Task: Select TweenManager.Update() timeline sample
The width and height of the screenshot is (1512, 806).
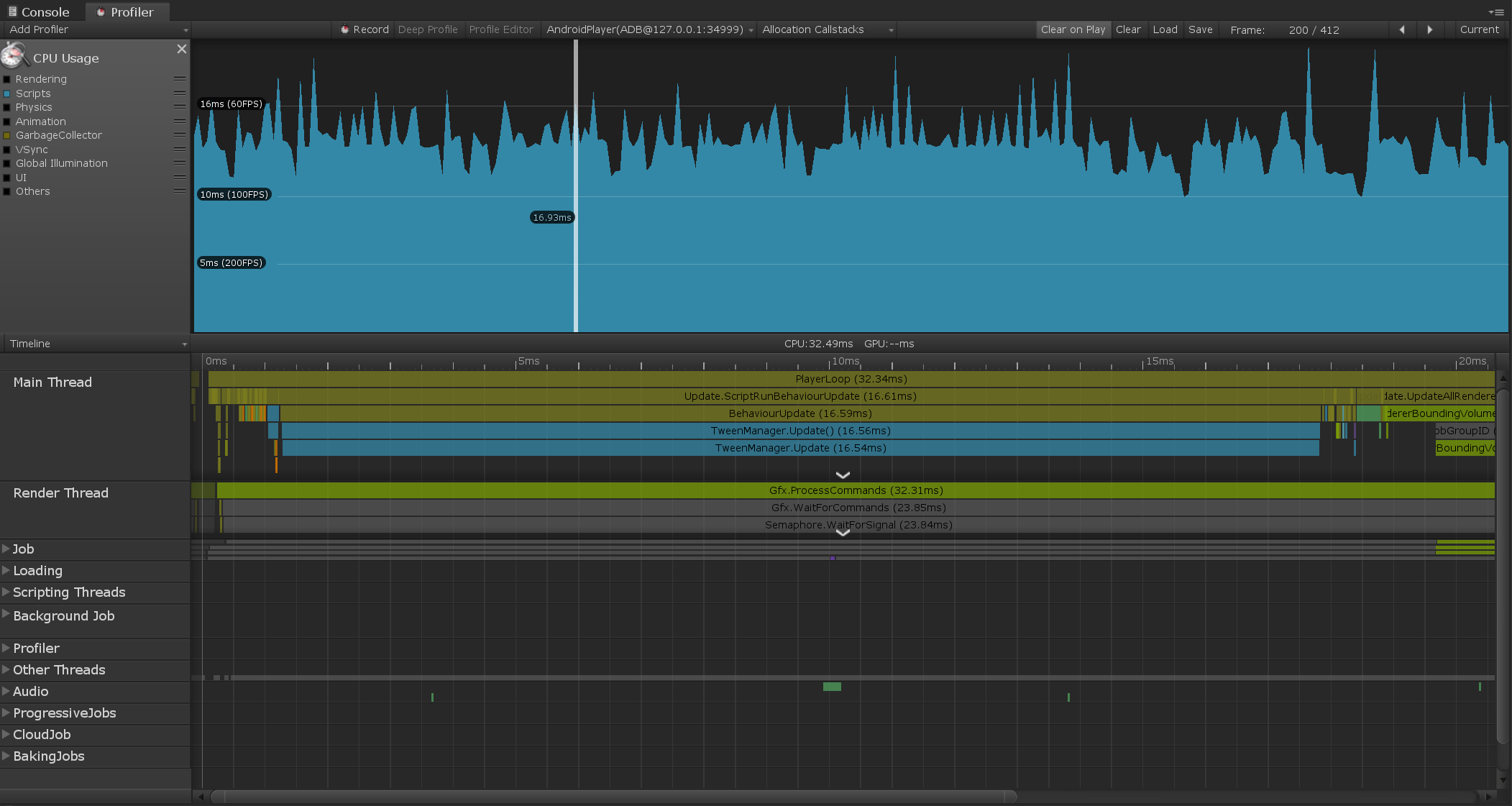Action: point(800,431)
